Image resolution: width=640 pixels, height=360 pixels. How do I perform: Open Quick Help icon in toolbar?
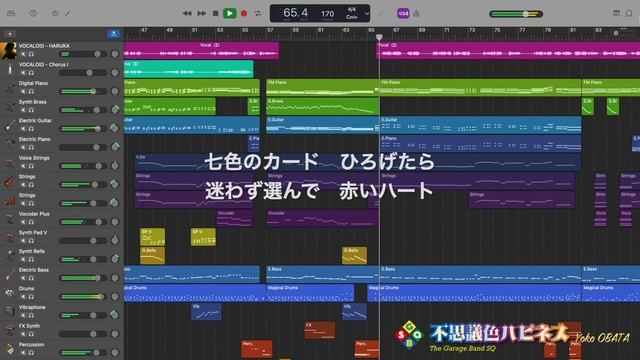click(33, 13)
